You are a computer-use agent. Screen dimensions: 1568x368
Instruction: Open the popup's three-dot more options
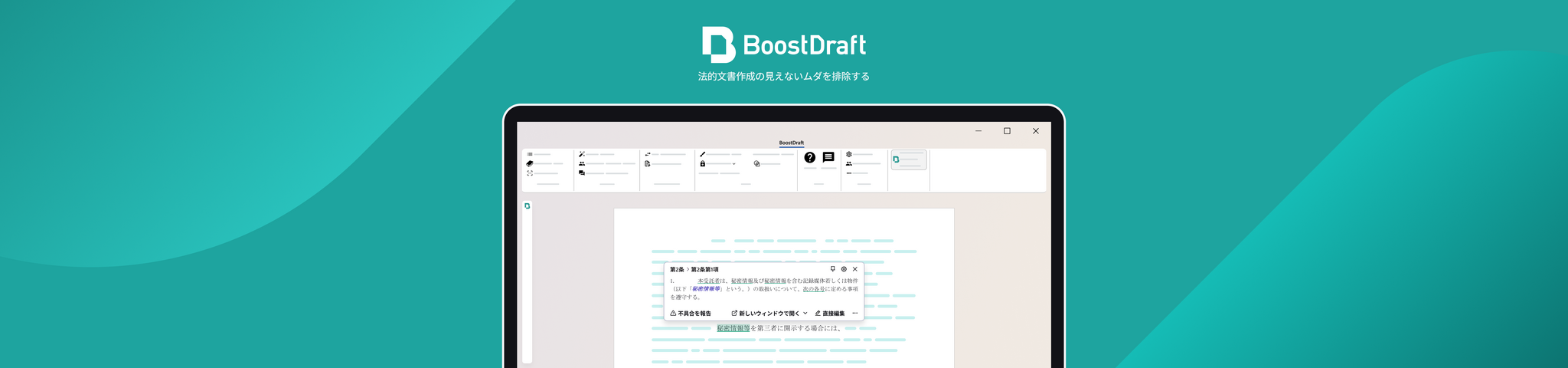point(855,314)
